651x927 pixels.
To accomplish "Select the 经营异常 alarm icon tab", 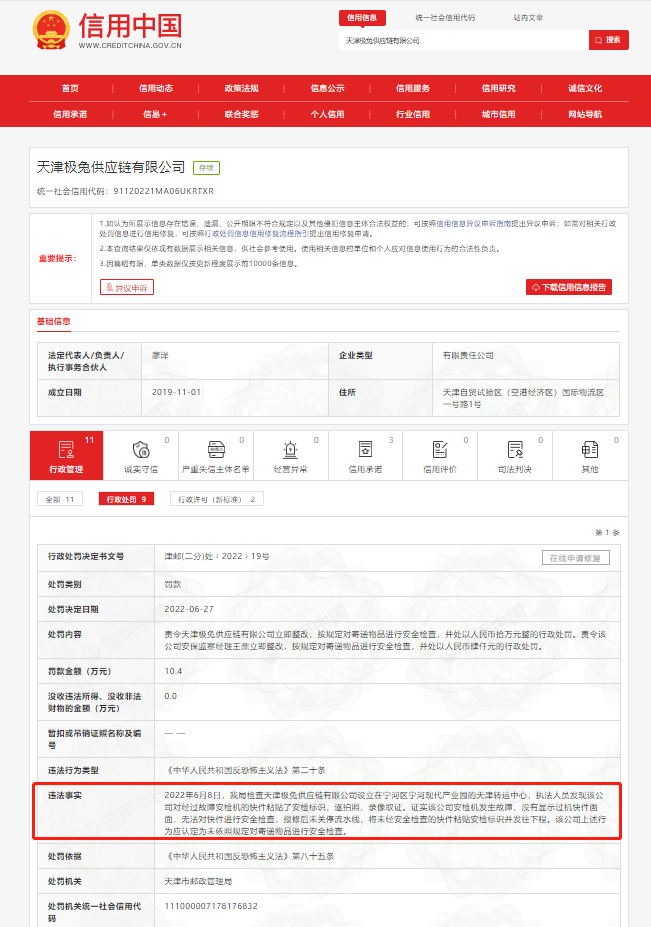I will tap(290, 455).
